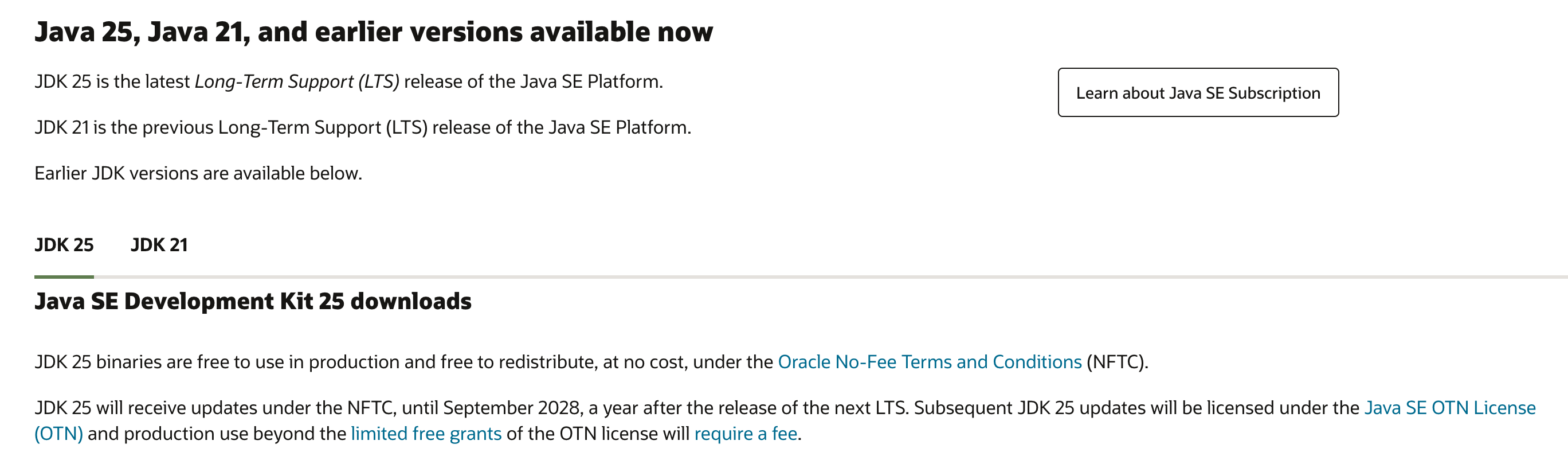Review free grants of the OTN license

pos(426,434)
